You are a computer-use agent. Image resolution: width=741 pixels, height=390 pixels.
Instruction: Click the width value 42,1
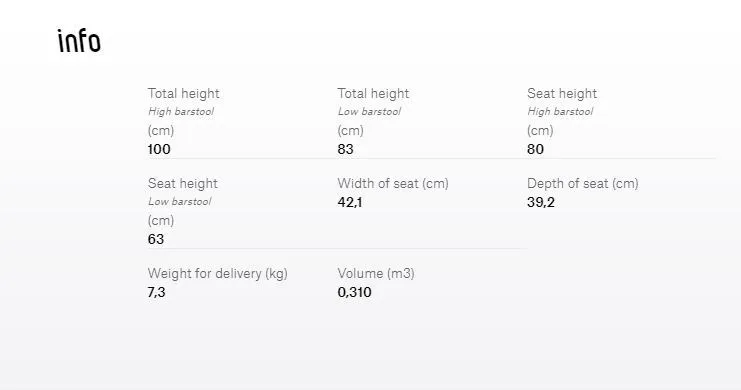point(350,202)
